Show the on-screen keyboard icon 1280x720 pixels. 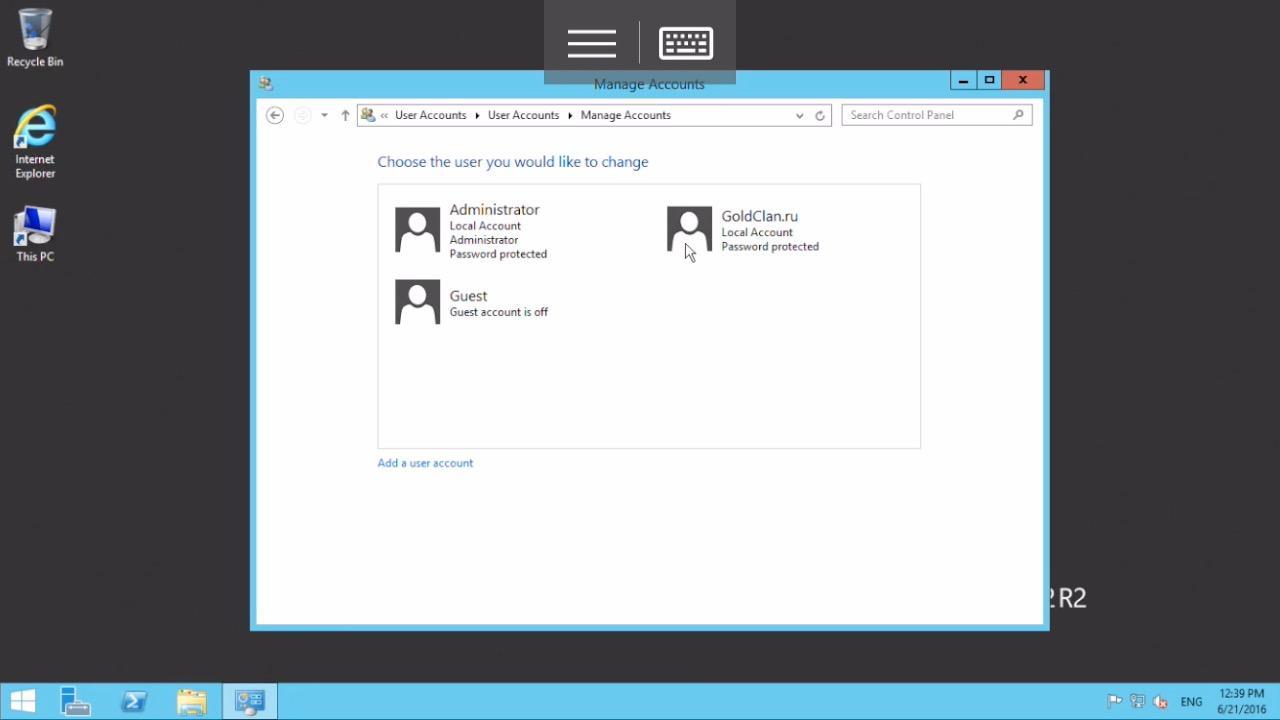pos(686,43)
